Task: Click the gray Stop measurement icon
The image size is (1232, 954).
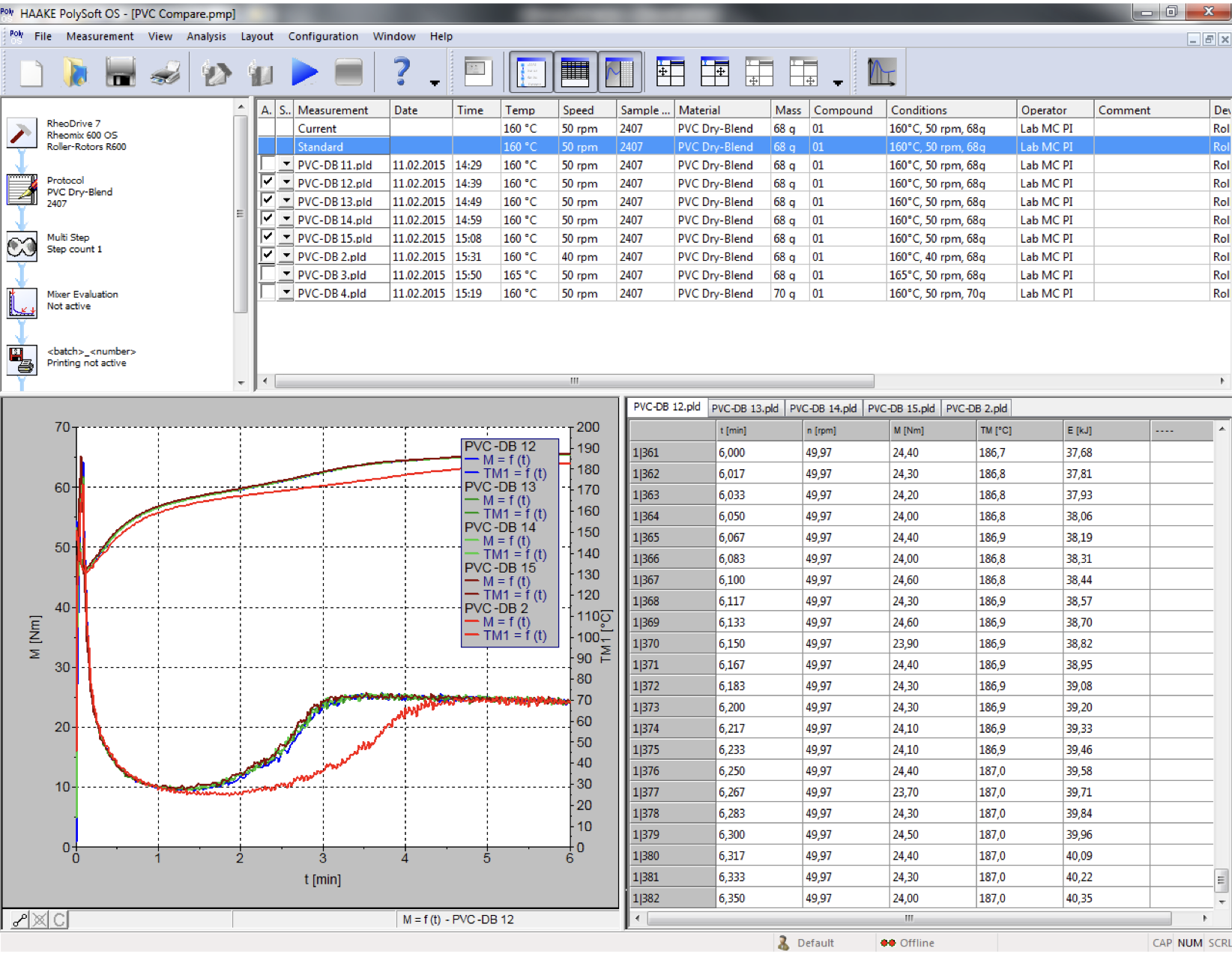Action: 348,73
